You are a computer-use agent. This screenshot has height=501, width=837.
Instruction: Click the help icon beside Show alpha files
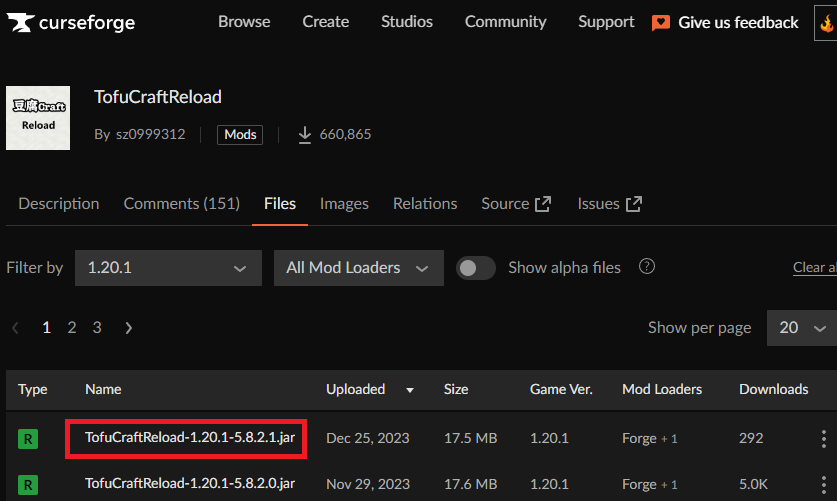pos(647,267)
